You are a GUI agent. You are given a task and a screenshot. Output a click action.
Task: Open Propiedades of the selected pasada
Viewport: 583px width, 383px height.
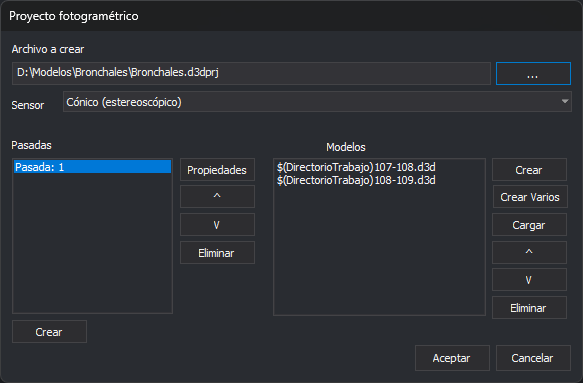pyautogui.click(x=217, y=170)
